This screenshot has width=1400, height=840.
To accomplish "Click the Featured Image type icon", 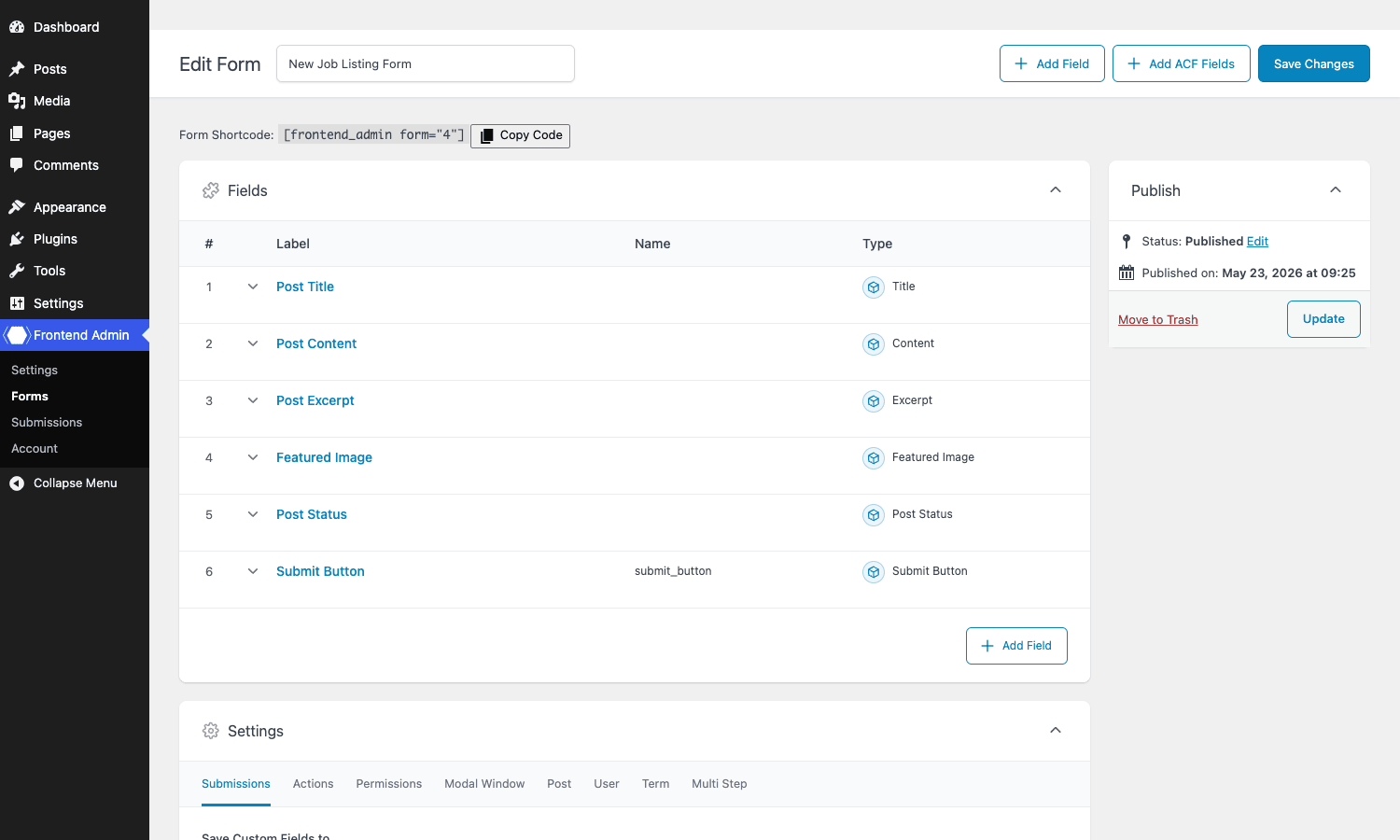I will (x=874, y=458).
